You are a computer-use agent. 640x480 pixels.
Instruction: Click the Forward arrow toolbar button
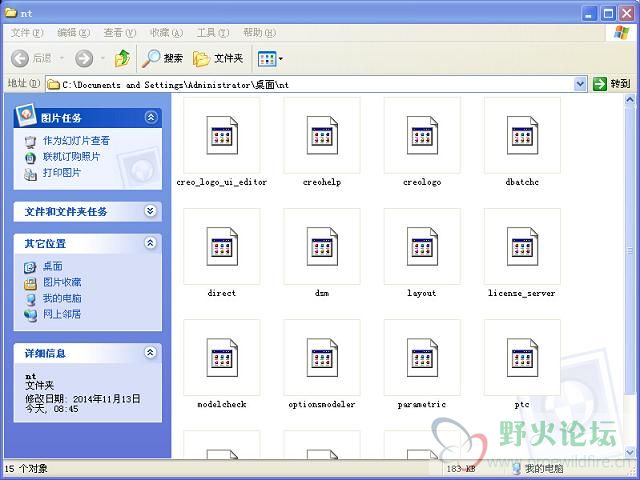click(x=84, y=59)
